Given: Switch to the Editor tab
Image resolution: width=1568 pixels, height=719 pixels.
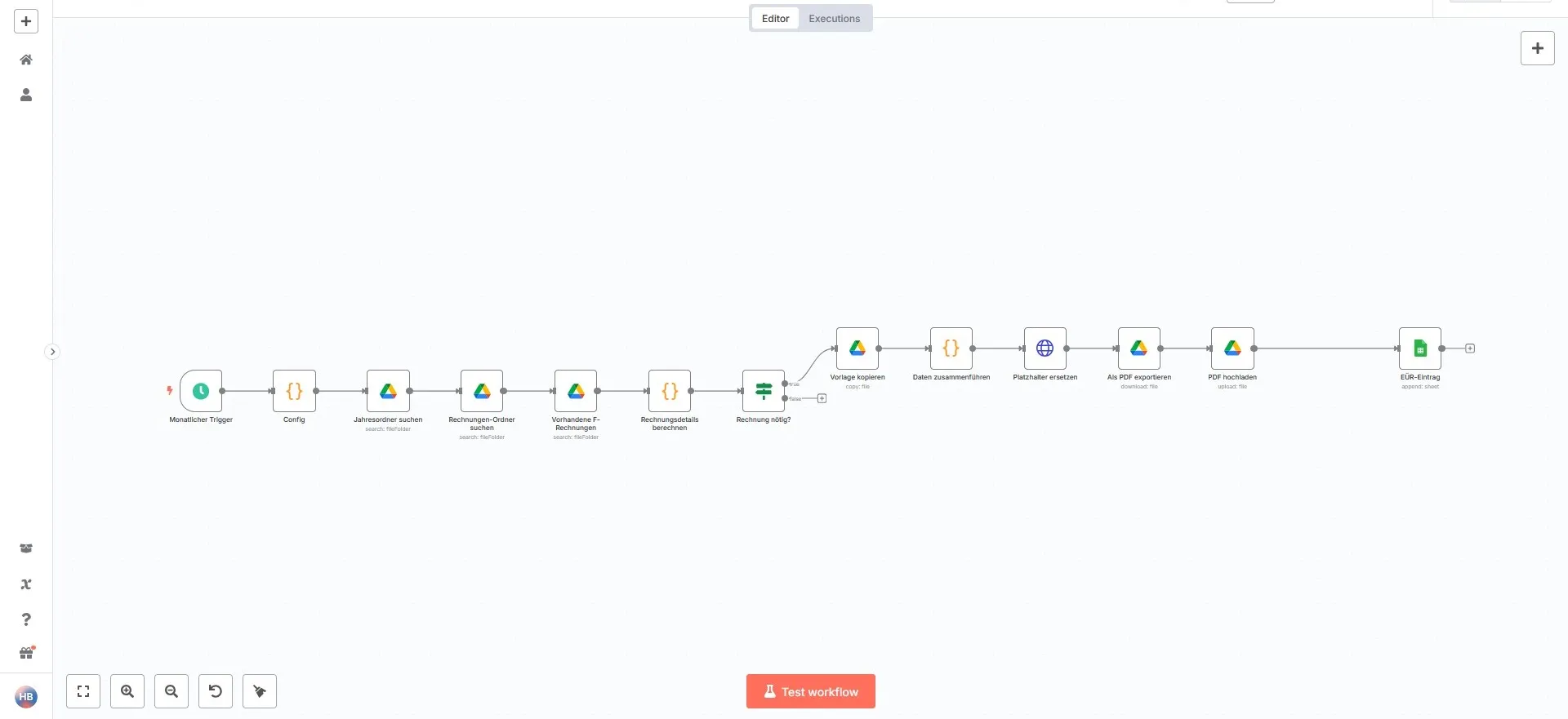Looking at the screenshot, I should pyautogui.click(x=775, y=18).
